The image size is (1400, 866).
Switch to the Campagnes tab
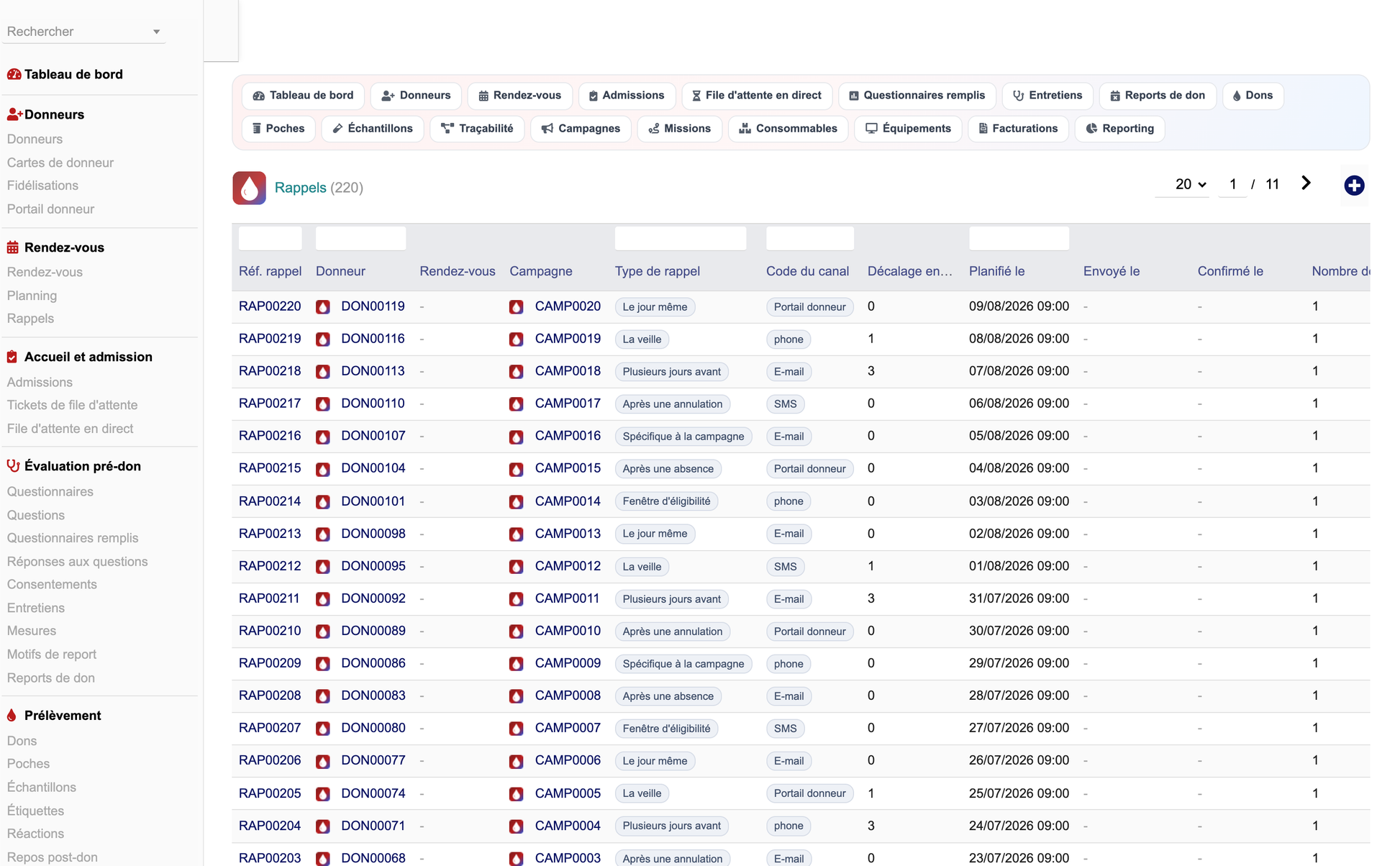click(581, 129)
